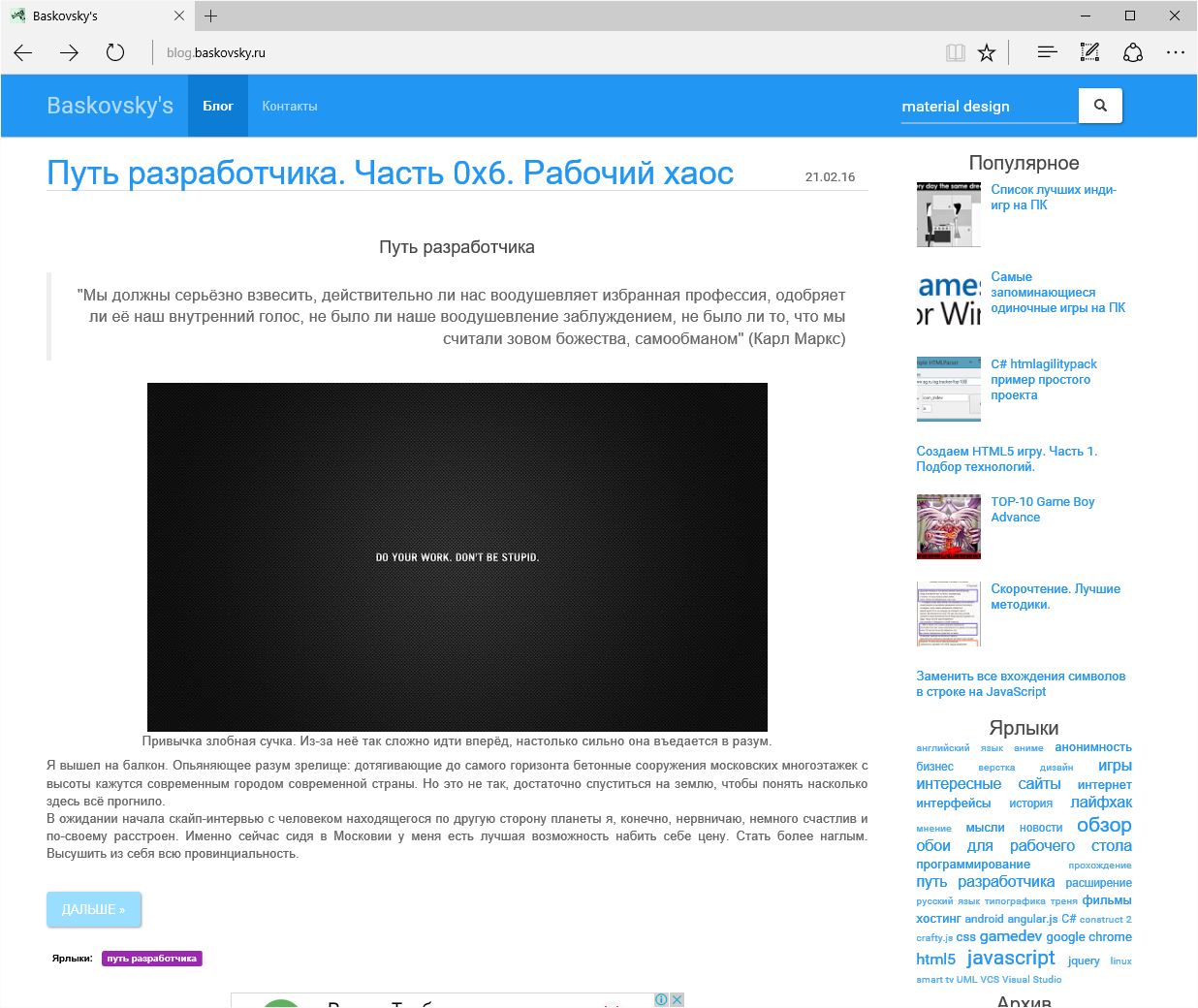
Task: Select the интерфейсы tag
Action: (x=954, y=803)
